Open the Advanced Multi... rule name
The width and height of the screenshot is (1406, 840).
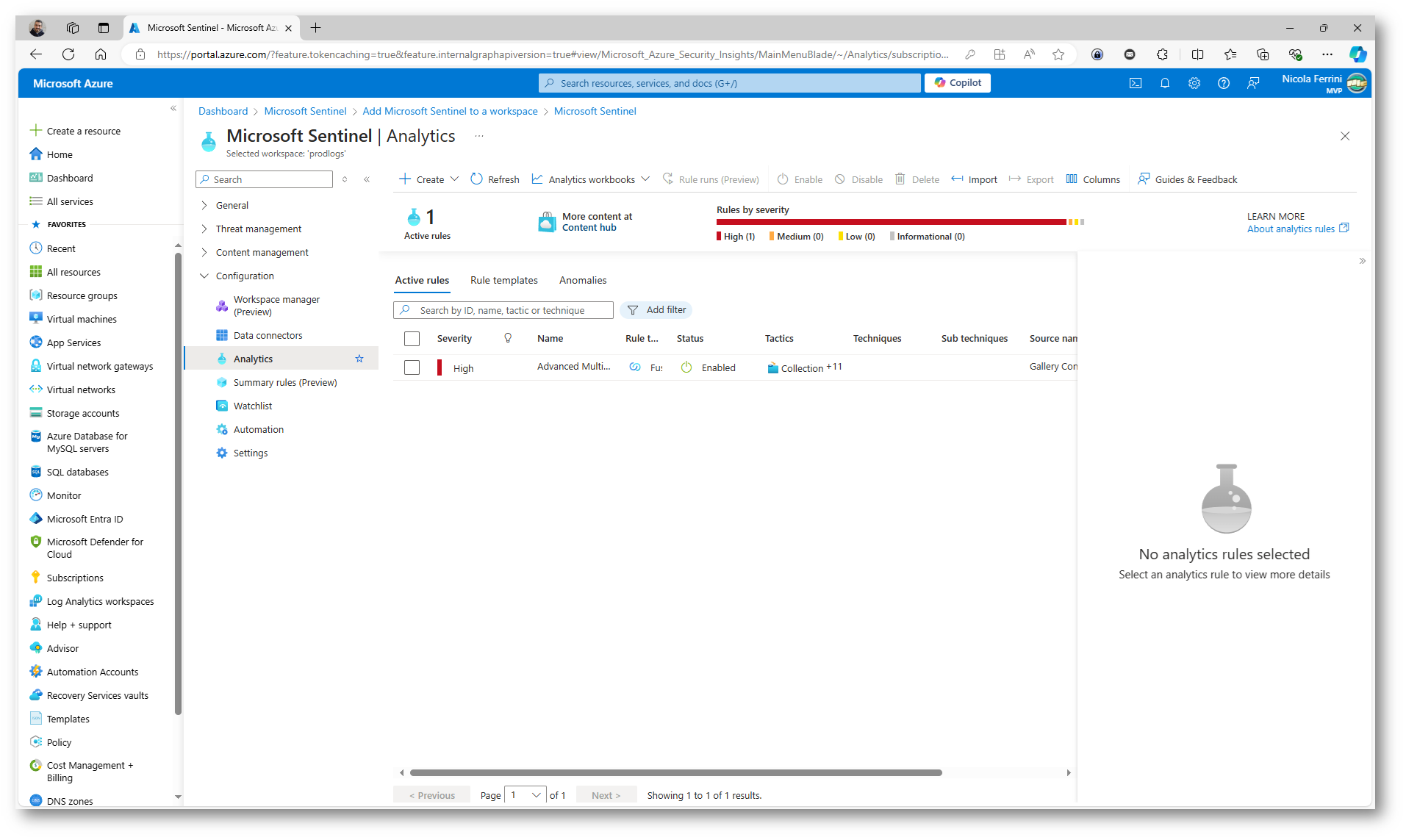click(x=573, y=367)
